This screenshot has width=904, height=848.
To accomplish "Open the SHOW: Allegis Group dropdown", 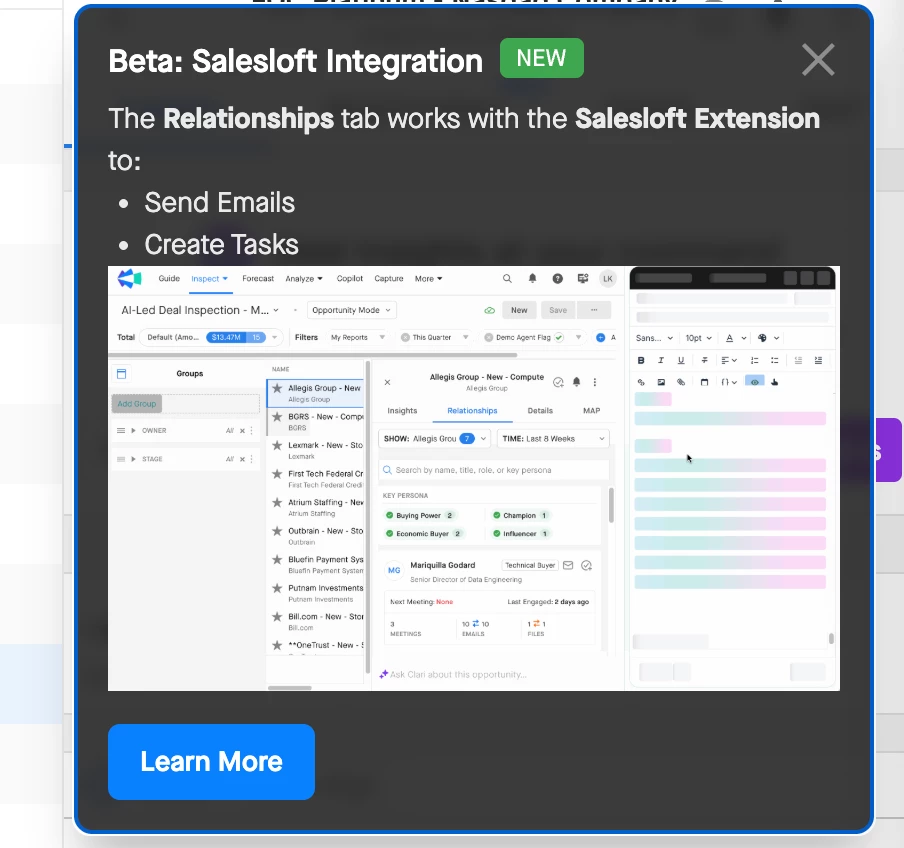I will 435,439.
